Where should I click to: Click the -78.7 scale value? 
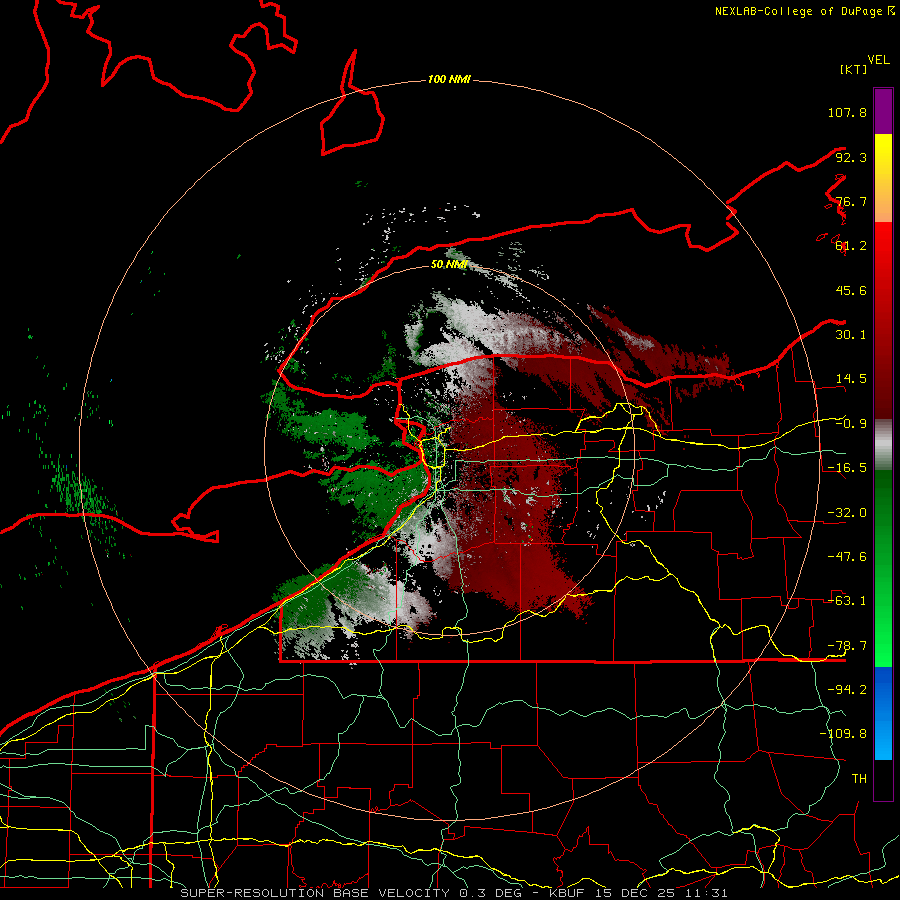coord(847,646)
